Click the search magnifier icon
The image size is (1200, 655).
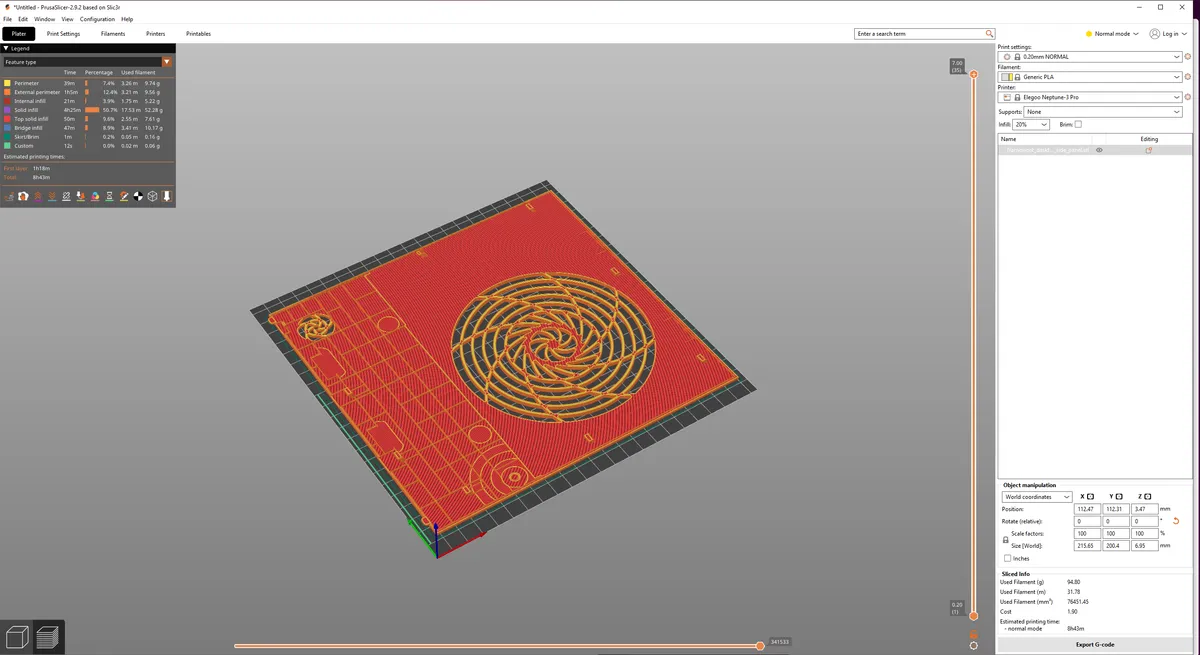click(990, 34)
